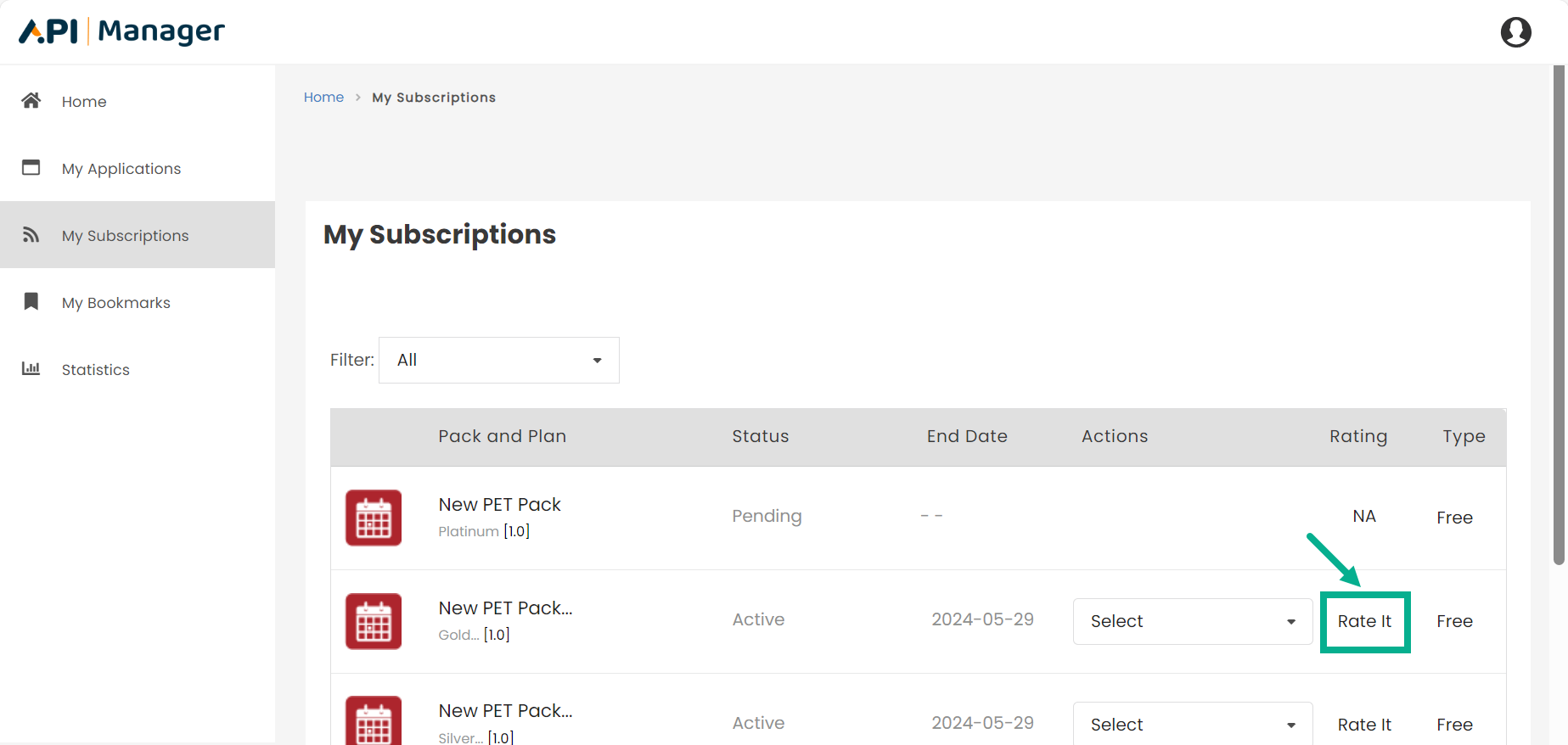Expand the Select actions dropdown for Gold plan
The image size is (1568, 745).
(1192, 621)
